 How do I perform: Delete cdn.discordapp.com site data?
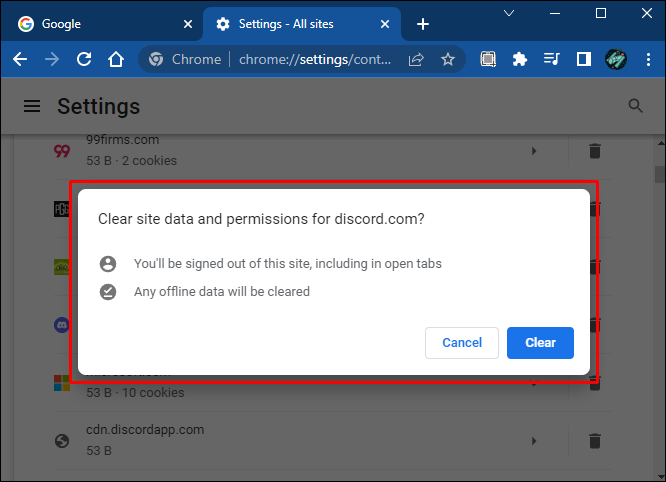point(595,441)
